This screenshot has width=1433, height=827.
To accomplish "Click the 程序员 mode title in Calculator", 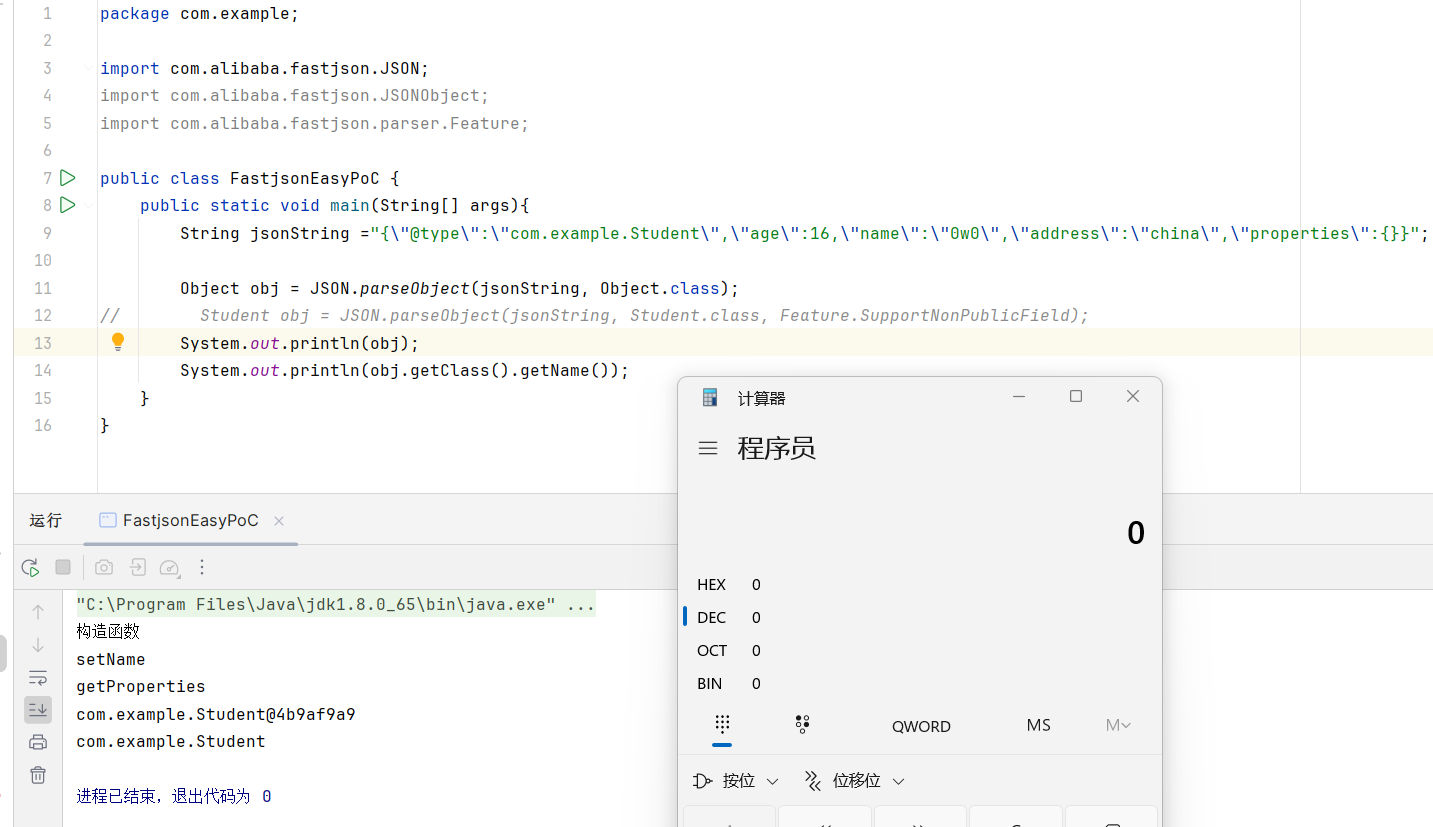I will (777, 448).
